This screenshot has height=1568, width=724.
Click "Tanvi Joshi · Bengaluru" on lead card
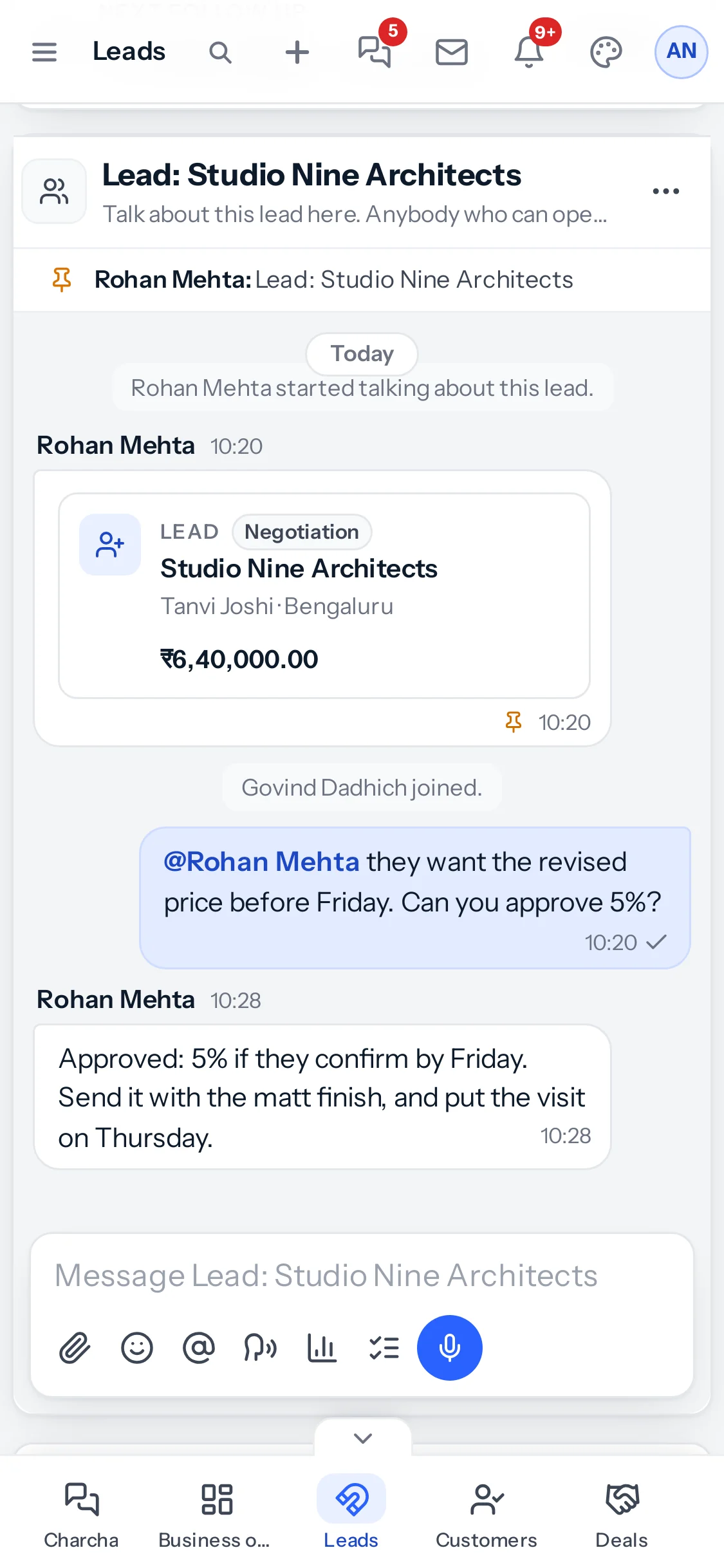click(x=277, y=606)
